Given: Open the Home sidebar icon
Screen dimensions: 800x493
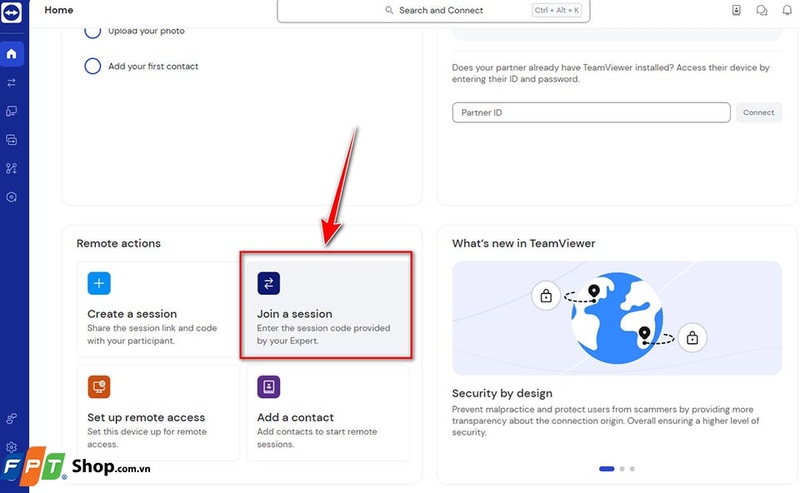Looking at the screenshot, I should click(x=12, y=54).
